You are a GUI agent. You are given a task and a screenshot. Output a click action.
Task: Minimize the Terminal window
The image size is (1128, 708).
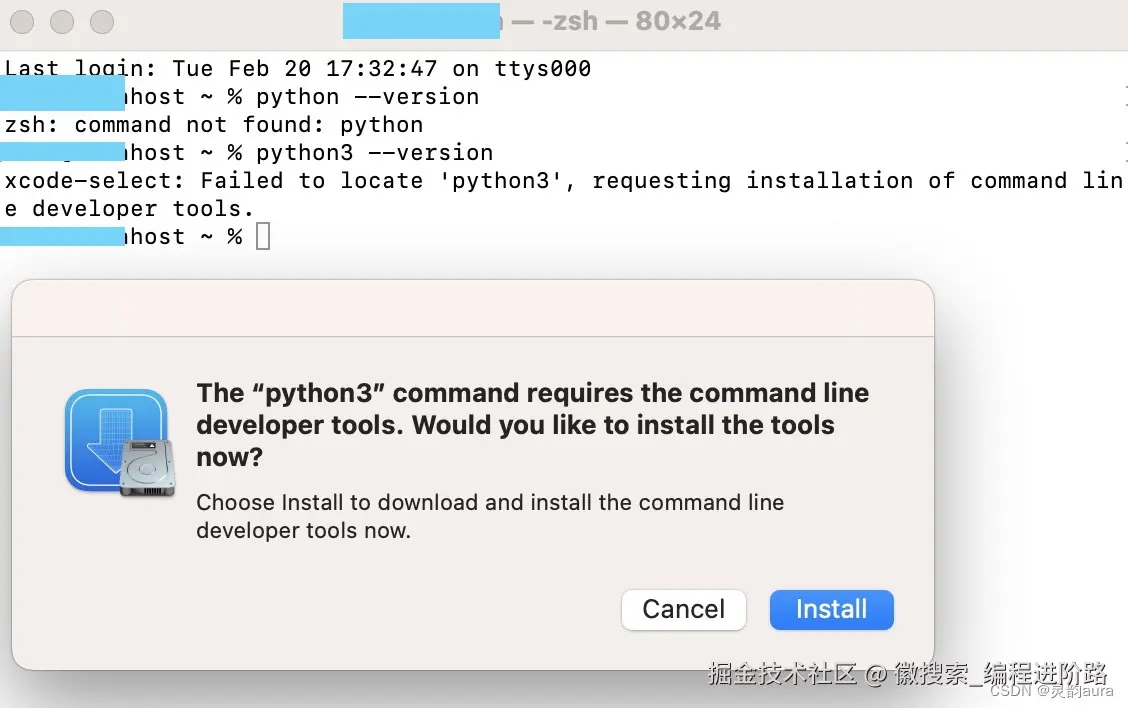(x=62, y=21)
